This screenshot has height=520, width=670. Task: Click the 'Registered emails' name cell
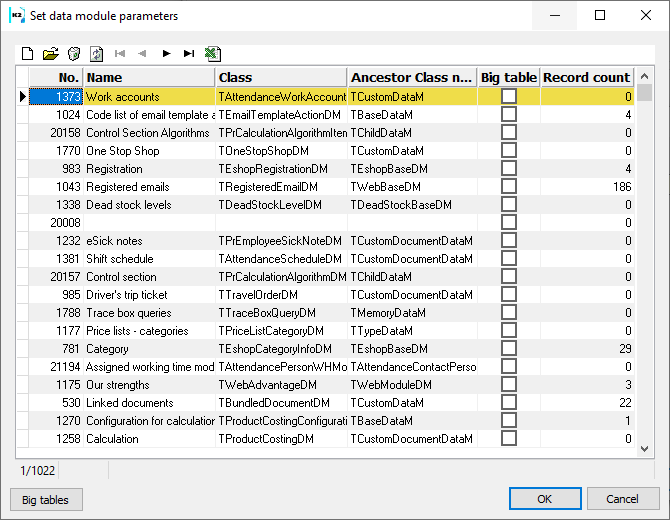pyautogui.click(x=149, y=186)
